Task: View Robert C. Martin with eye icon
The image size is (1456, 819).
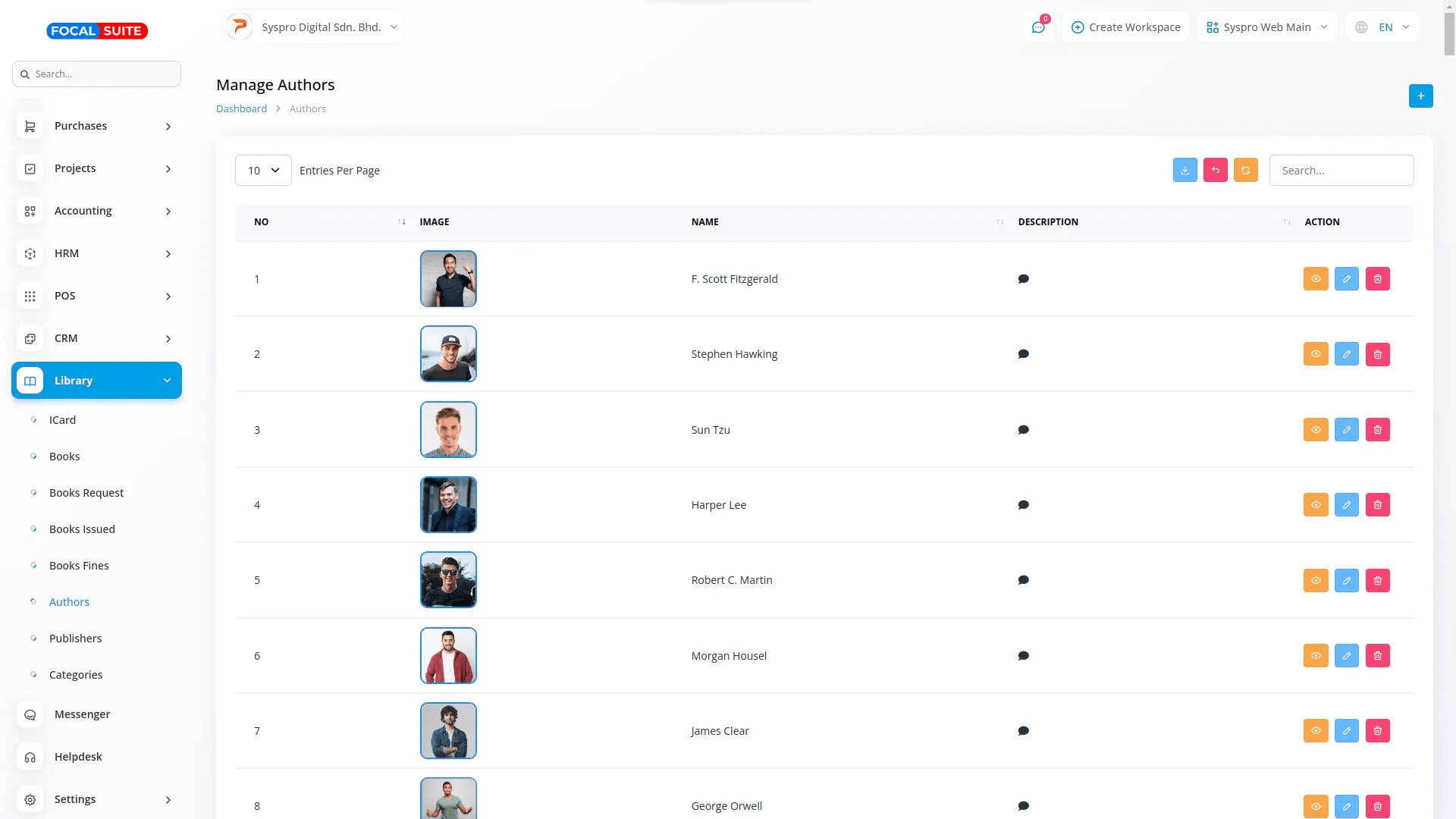Action: point(1316,580)
